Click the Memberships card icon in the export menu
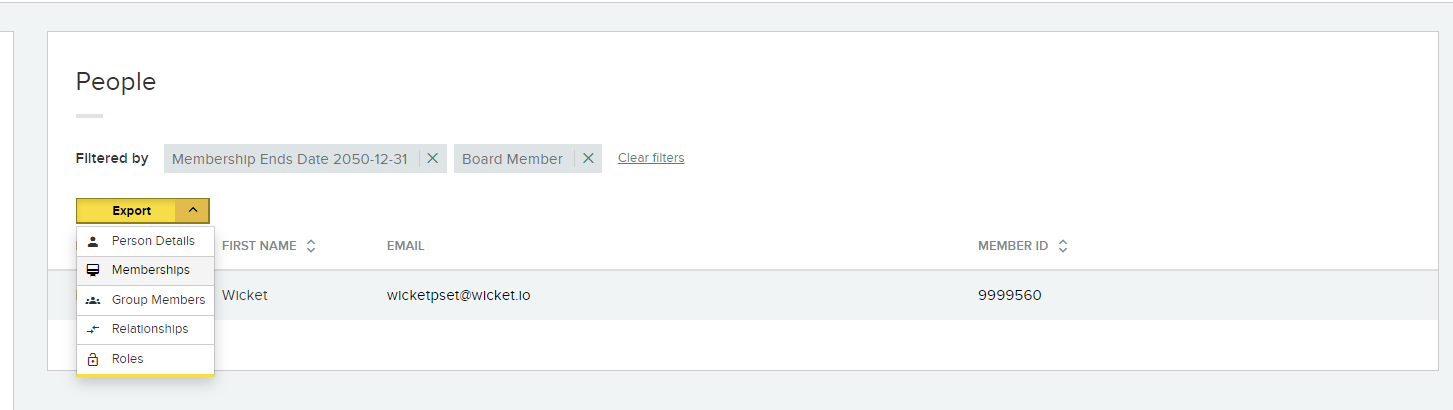The height and width of the screenshot is (410, 1453). coord(93,270)
